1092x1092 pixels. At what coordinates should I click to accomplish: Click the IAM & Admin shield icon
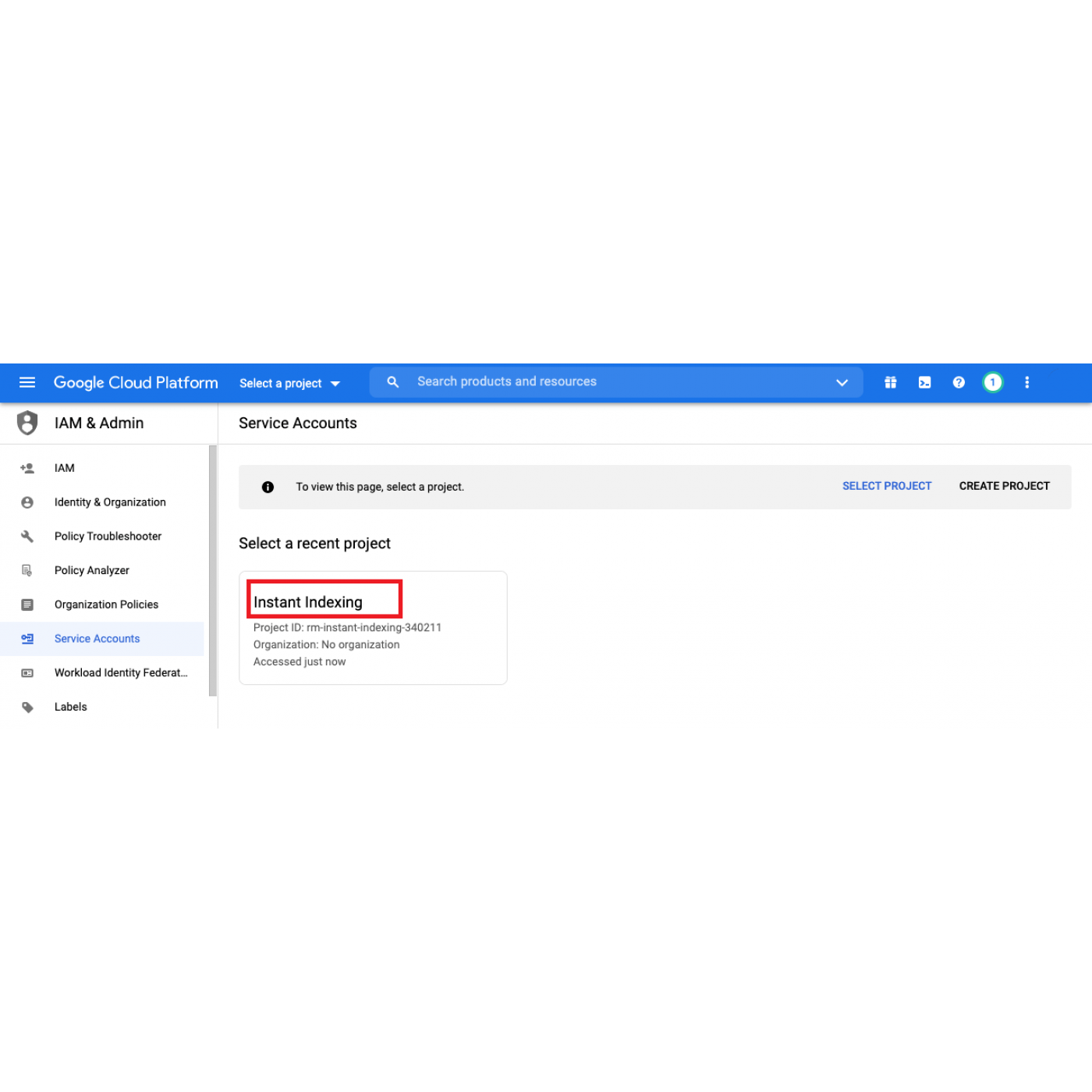pyautogui.click(x=27, y=423)
